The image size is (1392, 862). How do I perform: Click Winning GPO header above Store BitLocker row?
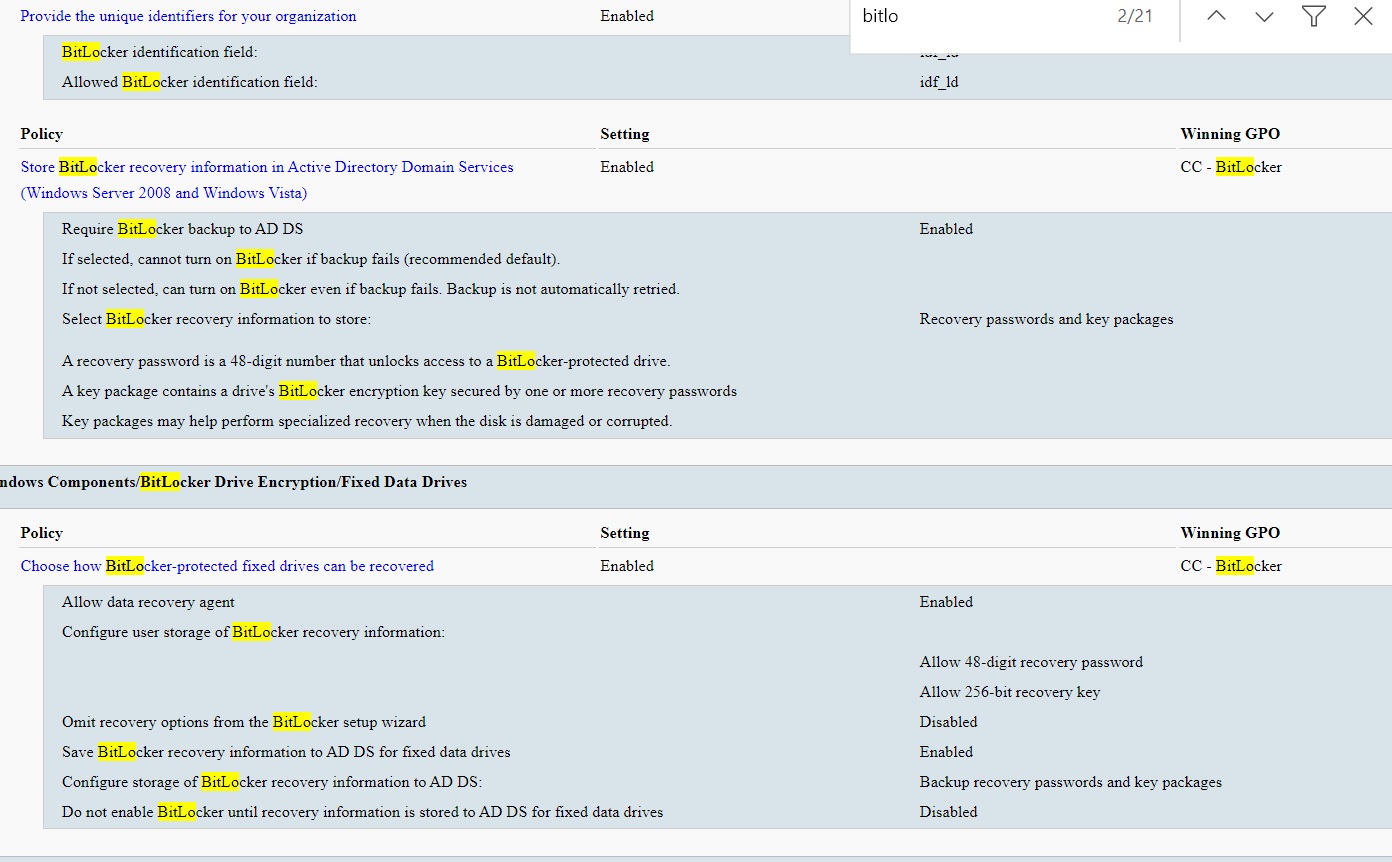tap(1230, 134)
